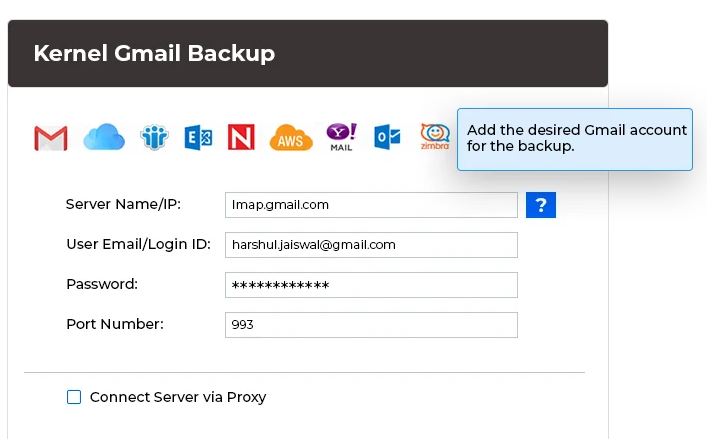
Task: Click the Add desired Gmail account tooltip
Action: tap(575, 139)
